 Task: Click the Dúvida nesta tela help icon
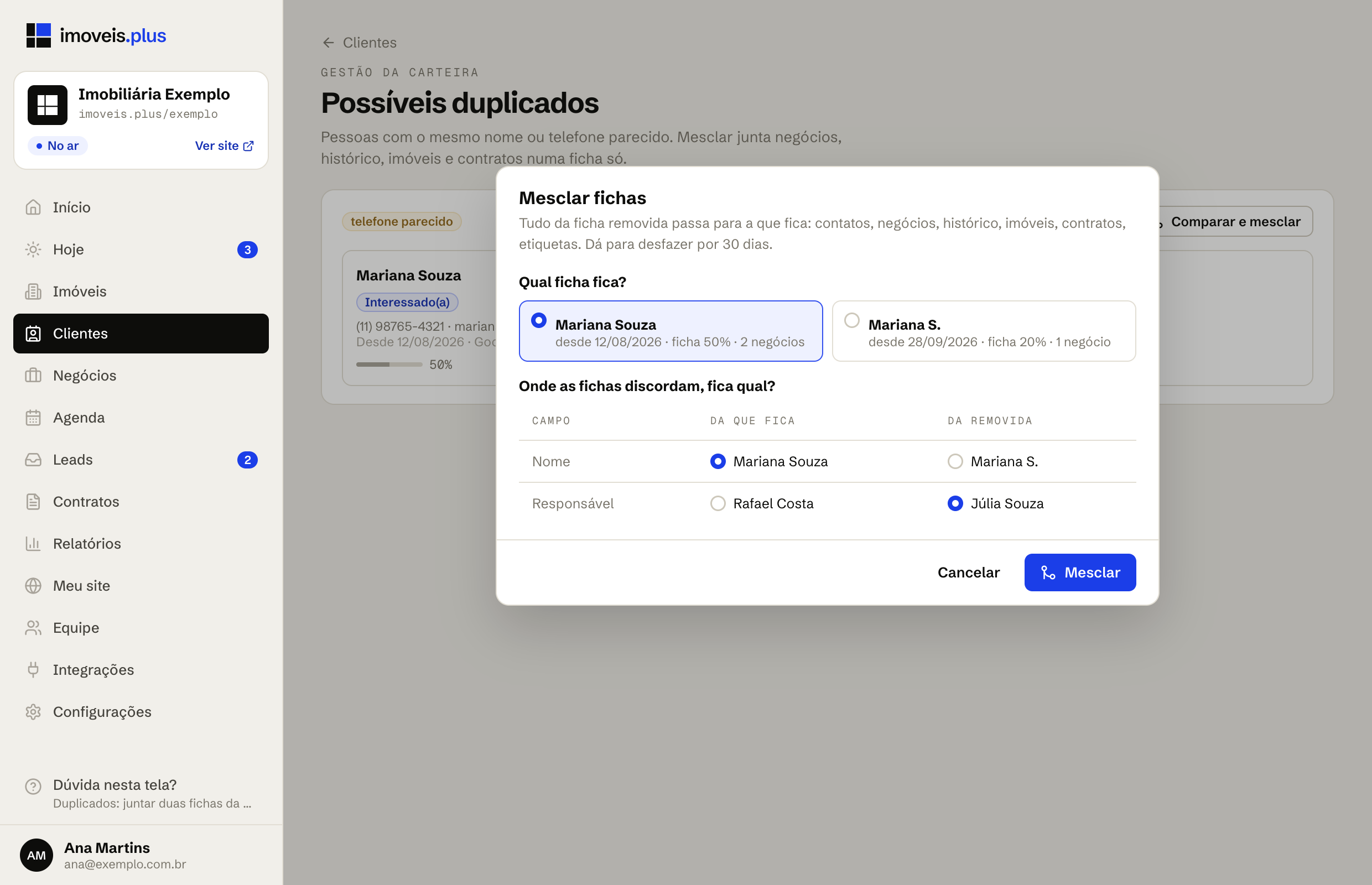pyautogui.click(x=33, y=786)
